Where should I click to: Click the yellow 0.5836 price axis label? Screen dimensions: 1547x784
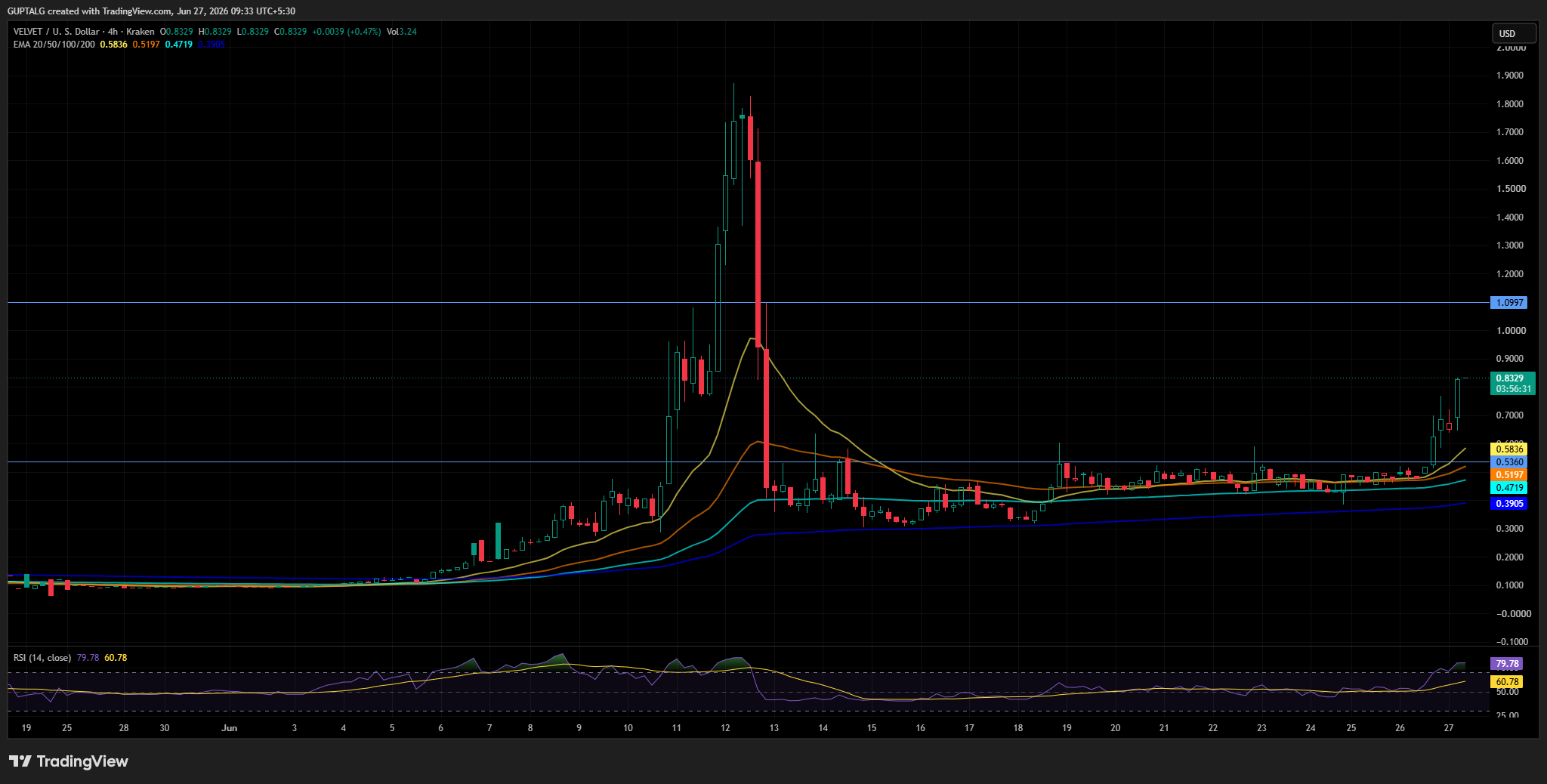click(1508, 449)
